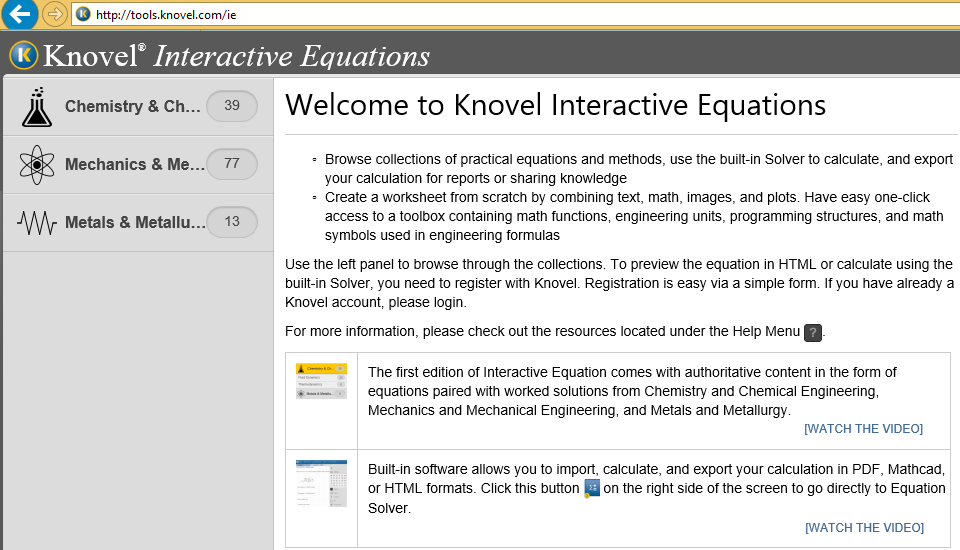Click the waveform icon for Metals

tap(37, 223)
